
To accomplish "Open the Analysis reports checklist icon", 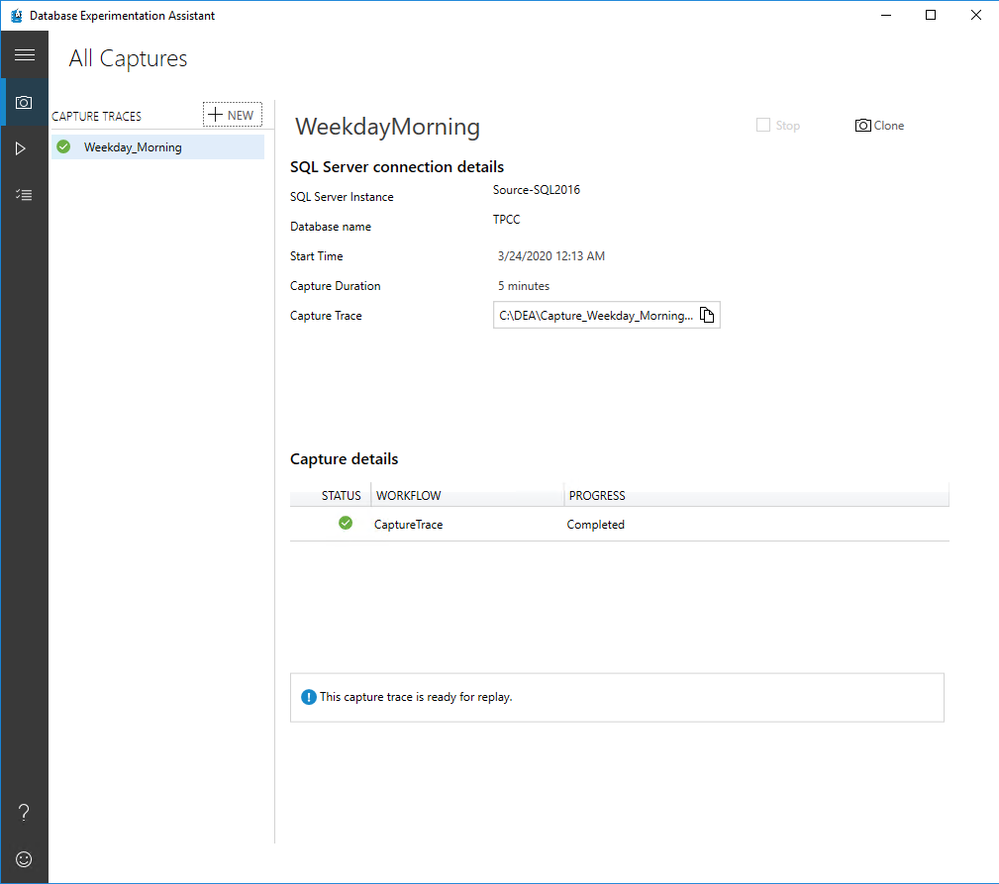I will pyautogui.click(x=24, y=194).
